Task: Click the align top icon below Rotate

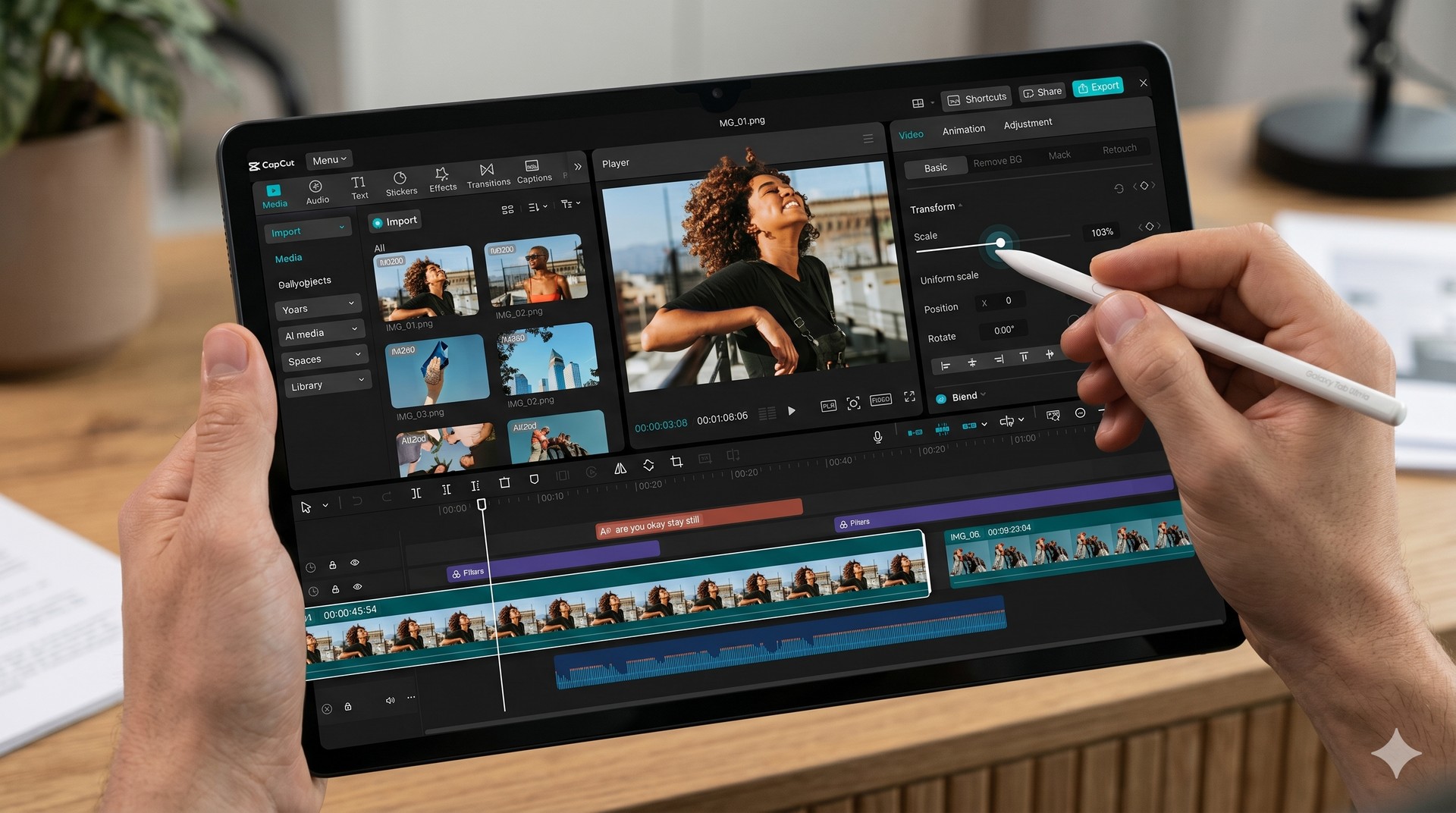Action: point(1024,356)
